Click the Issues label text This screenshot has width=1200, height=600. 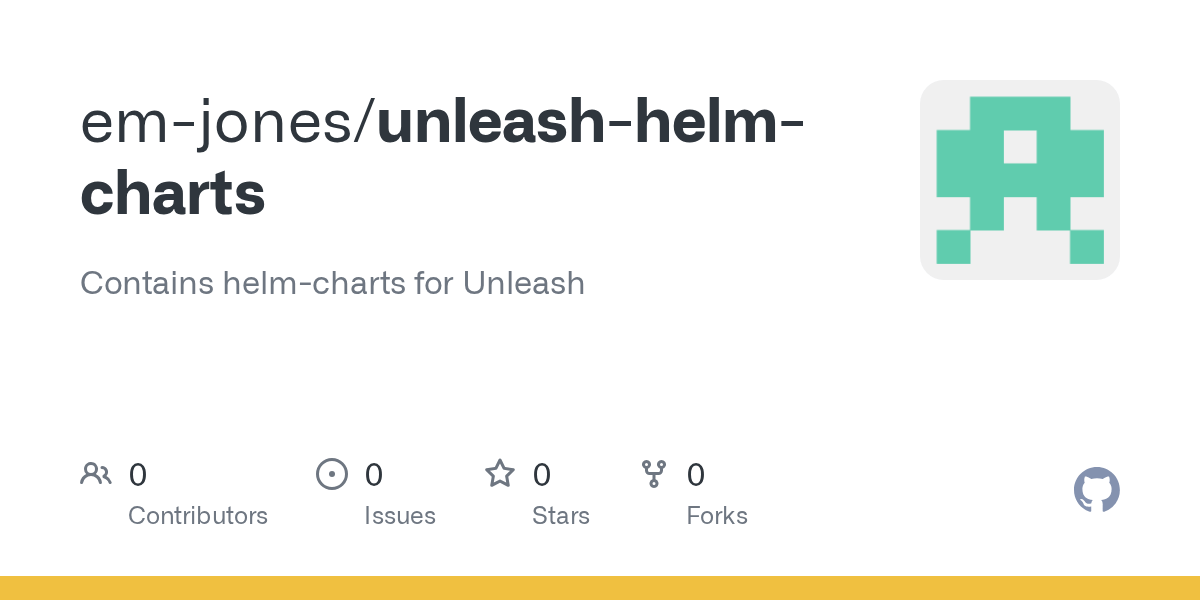(x=400, y=516)
